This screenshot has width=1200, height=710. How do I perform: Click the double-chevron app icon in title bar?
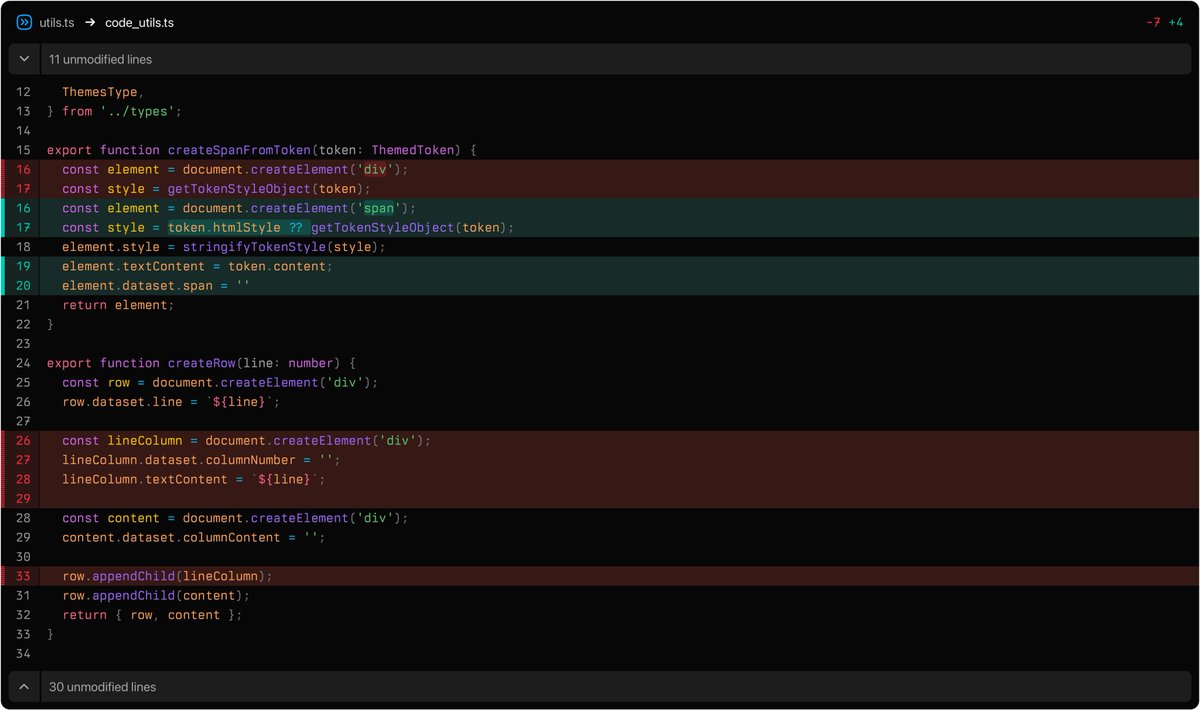pos(22,22)
